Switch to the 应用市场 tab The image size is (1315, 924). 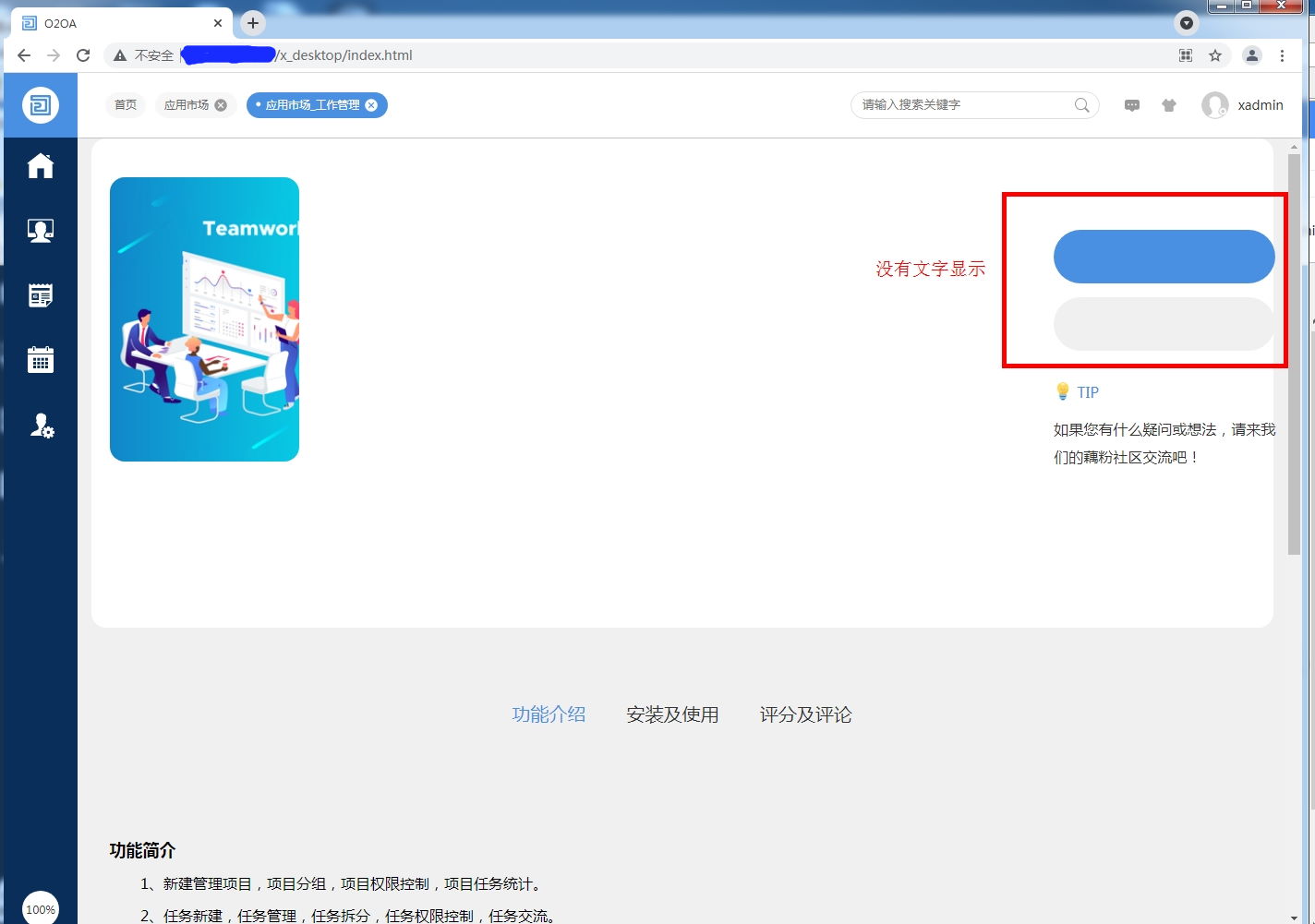(x=187, y=105)
